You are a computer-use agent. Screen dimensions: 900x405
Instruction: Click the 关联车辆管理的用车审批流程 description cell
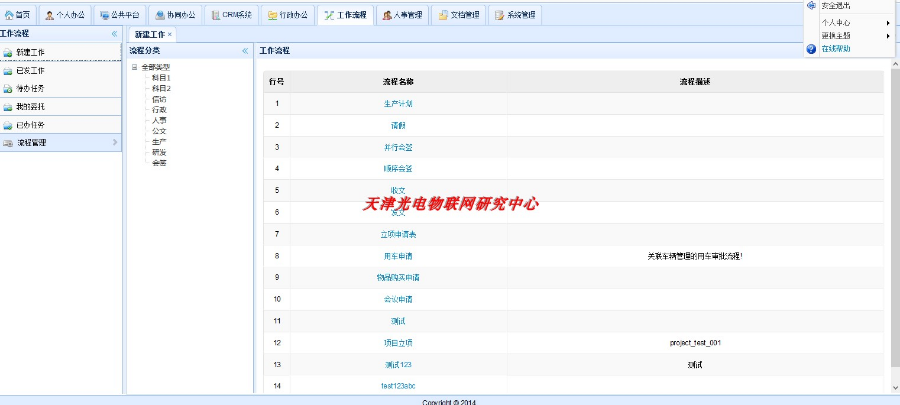pos(695,256)
